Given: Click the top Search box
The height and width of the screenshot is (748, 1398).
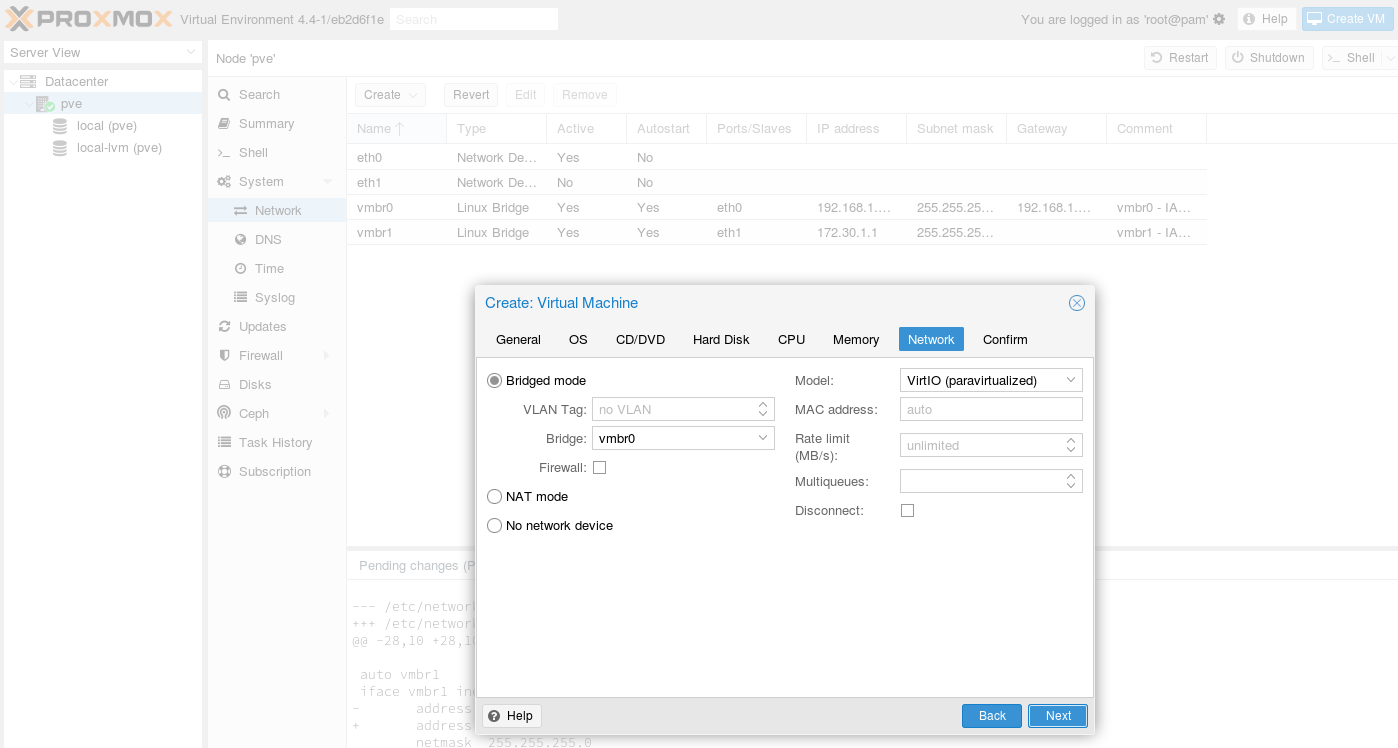Looking at the screenshot, I should coord(474,19).
